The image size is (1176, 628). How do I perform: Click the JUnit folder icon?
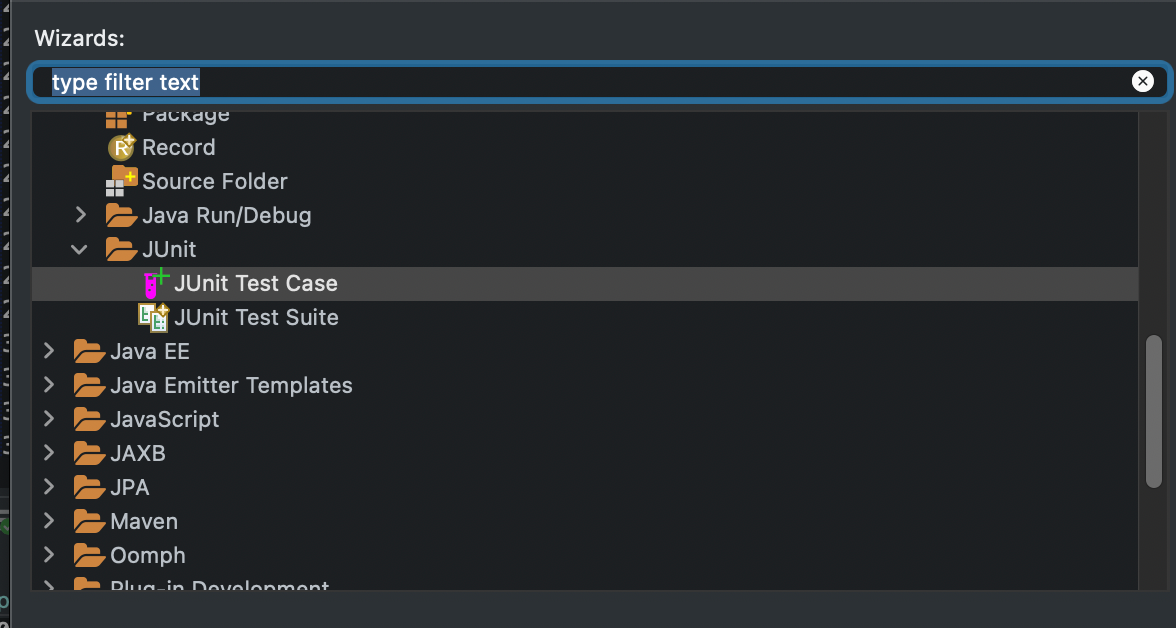tap(120, 249)
